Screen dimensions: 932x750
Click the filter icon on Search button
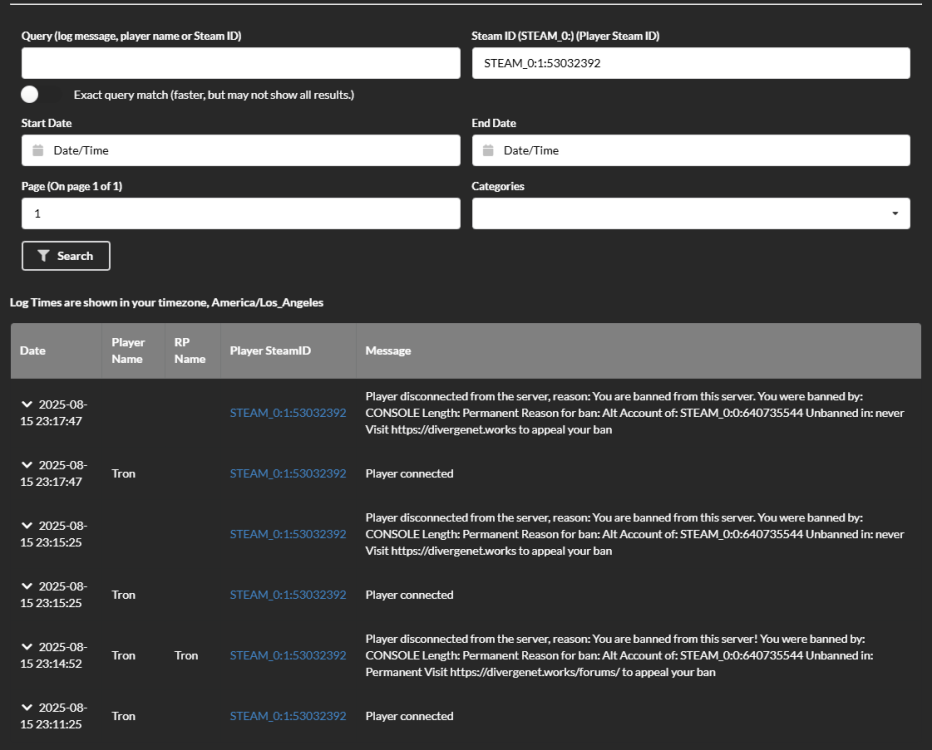pos(43,256)
